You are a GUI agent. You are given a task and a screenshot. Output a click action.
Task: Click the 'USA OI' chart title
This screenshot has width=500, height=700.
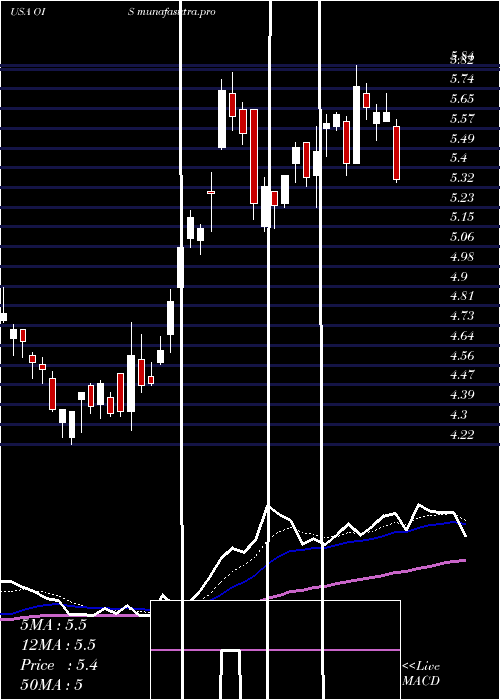pos(26,12)
